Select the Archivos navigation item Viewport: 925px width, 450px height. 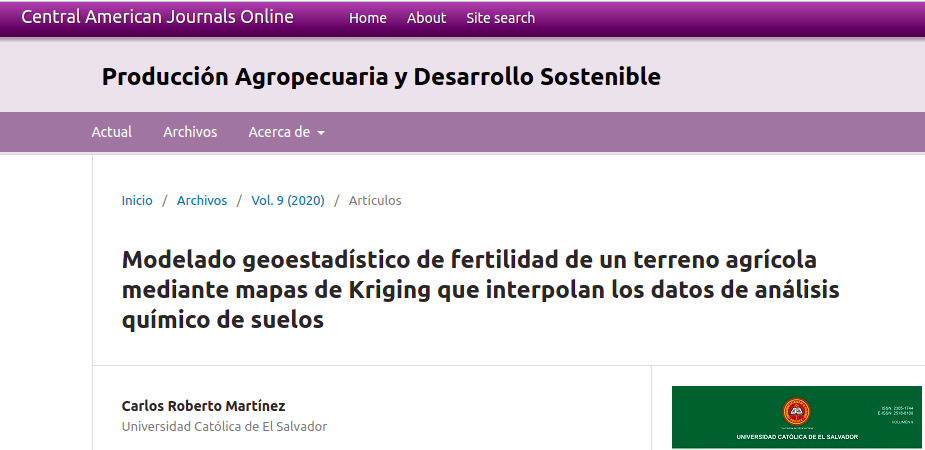[190, 132]
